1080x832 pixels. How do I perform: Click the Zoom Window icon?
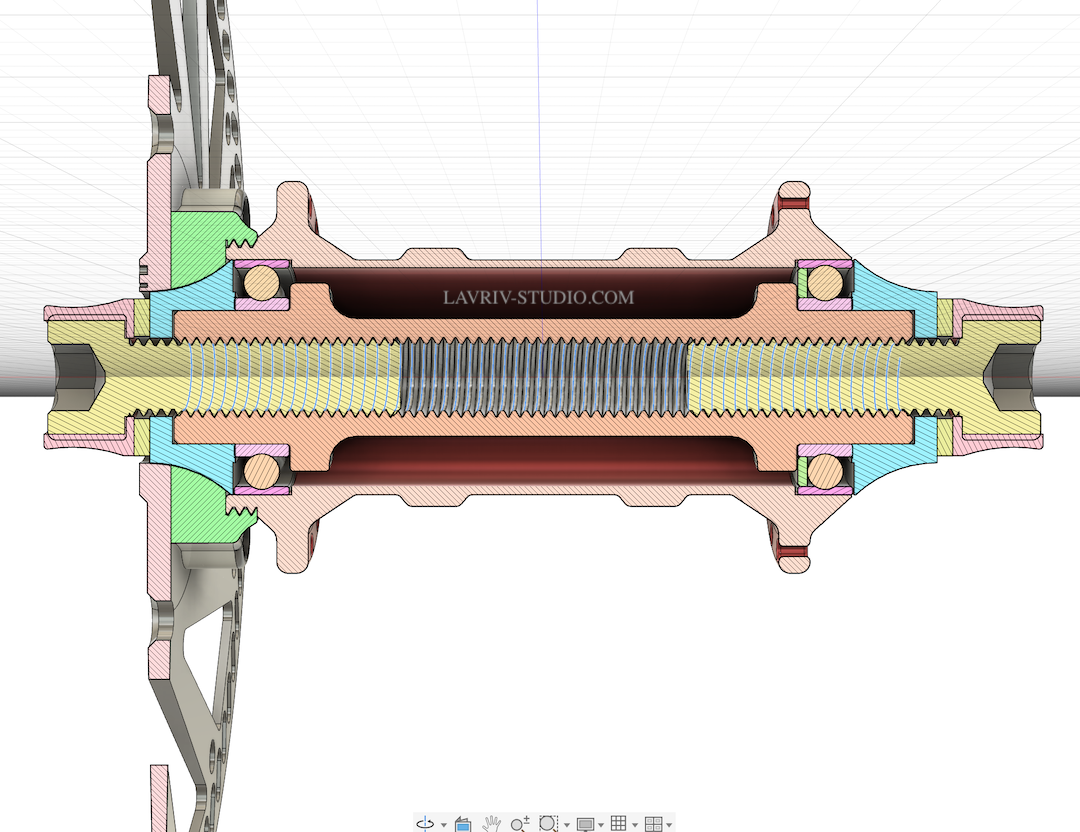tap(547, 823)
